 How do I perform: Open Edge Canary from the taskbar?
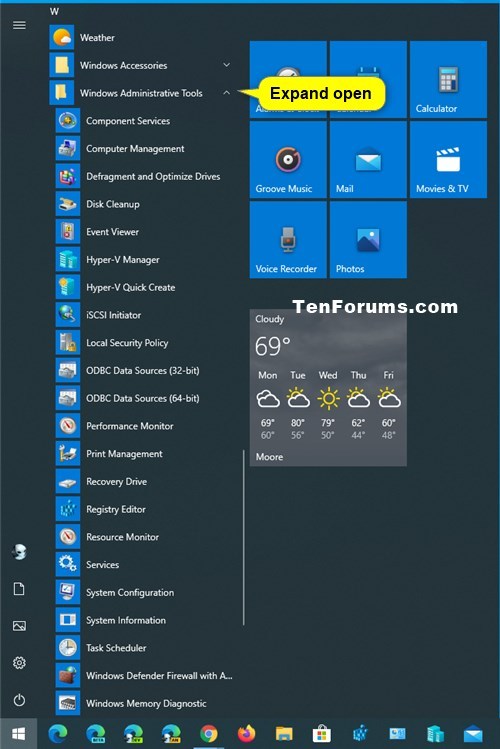(x=171, y=733)
